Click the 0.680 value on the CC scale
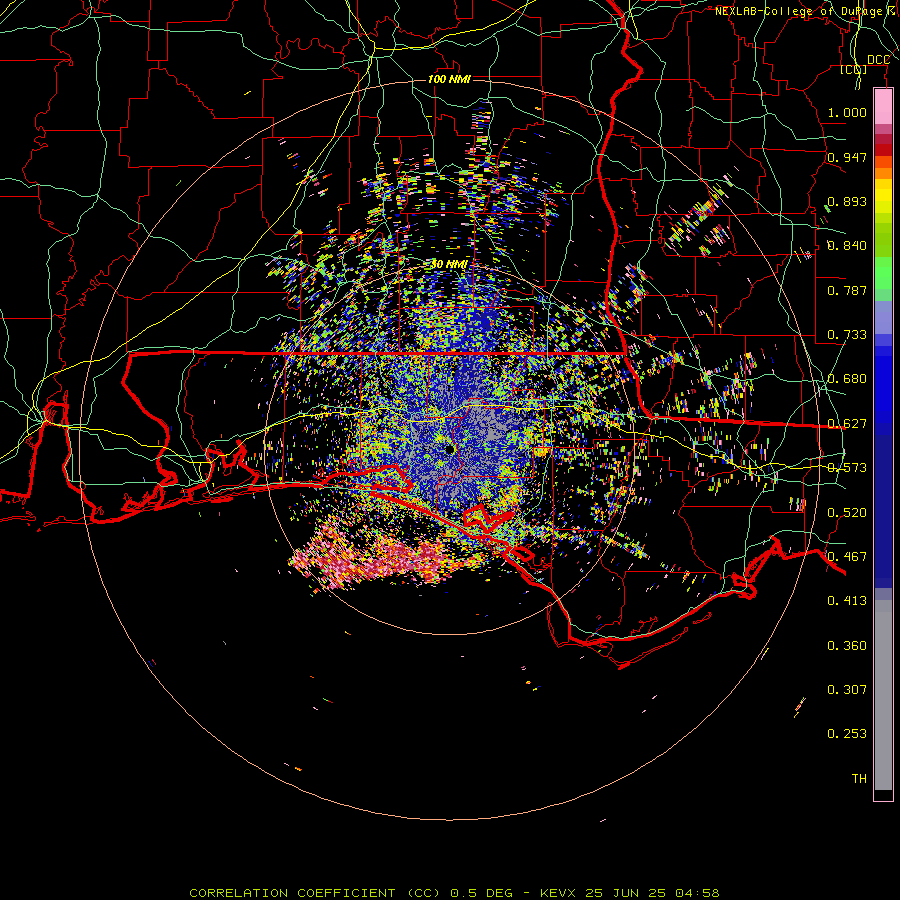The image size is (900, 900). (847, 379)
